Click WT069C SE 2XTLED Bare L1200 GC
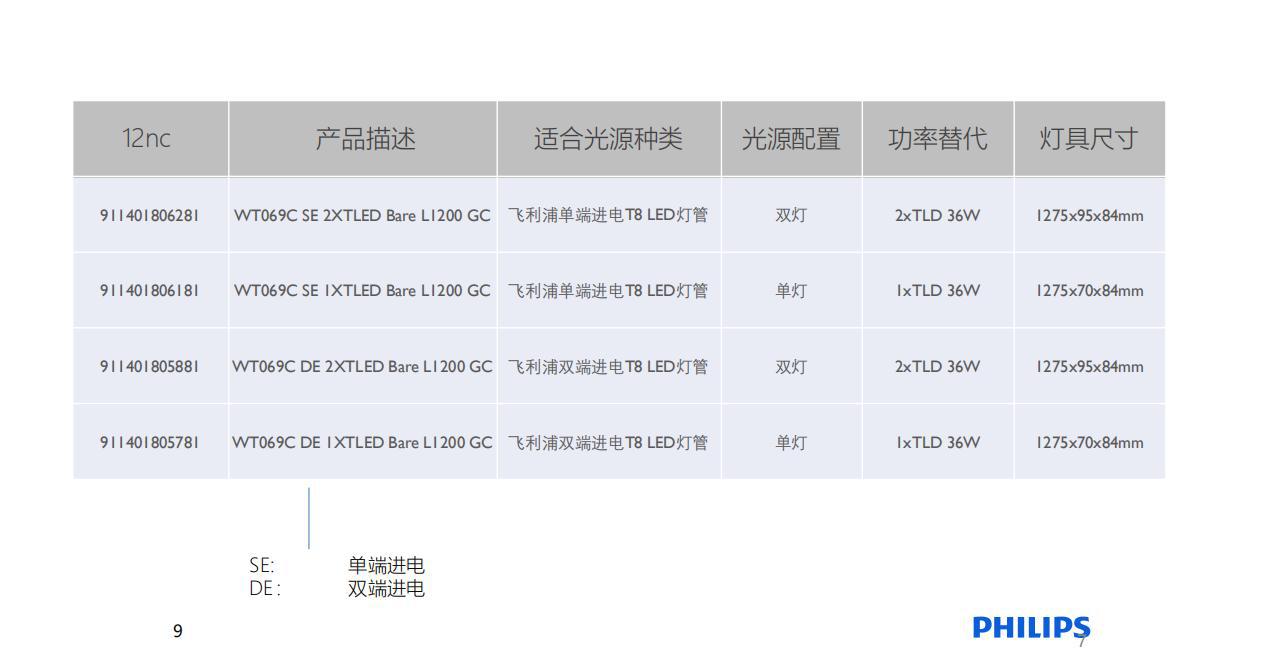The height and width of the screenshot is (664, 1272). coord(362,215)
